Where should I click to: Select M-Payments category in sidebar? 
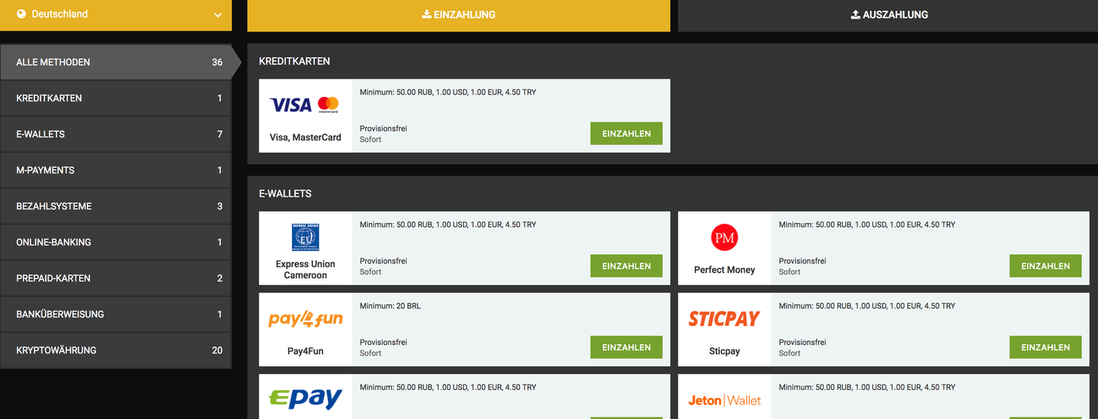tap(116, 170)
